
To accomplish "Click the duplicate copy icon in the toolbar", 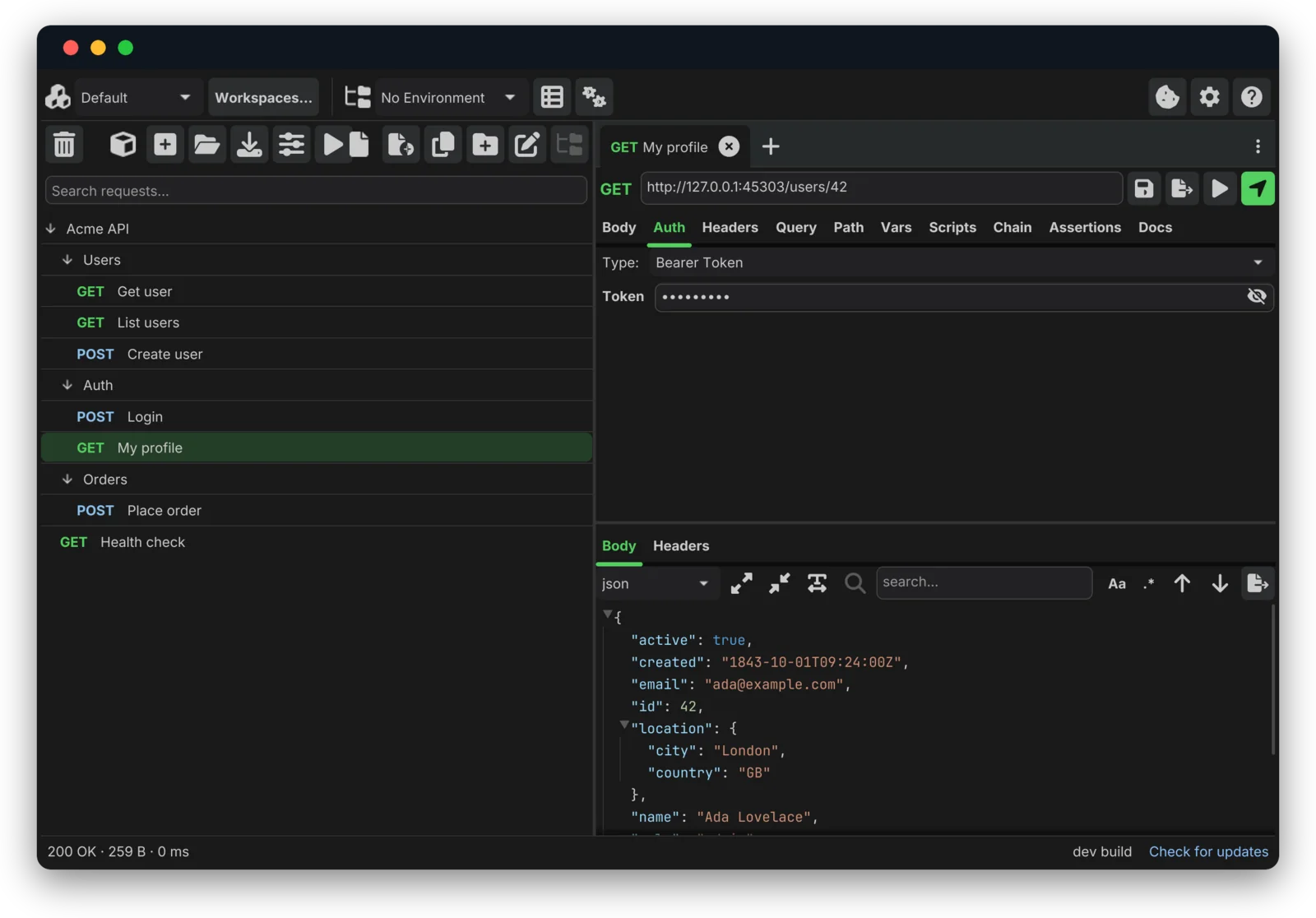I will 443,145.
